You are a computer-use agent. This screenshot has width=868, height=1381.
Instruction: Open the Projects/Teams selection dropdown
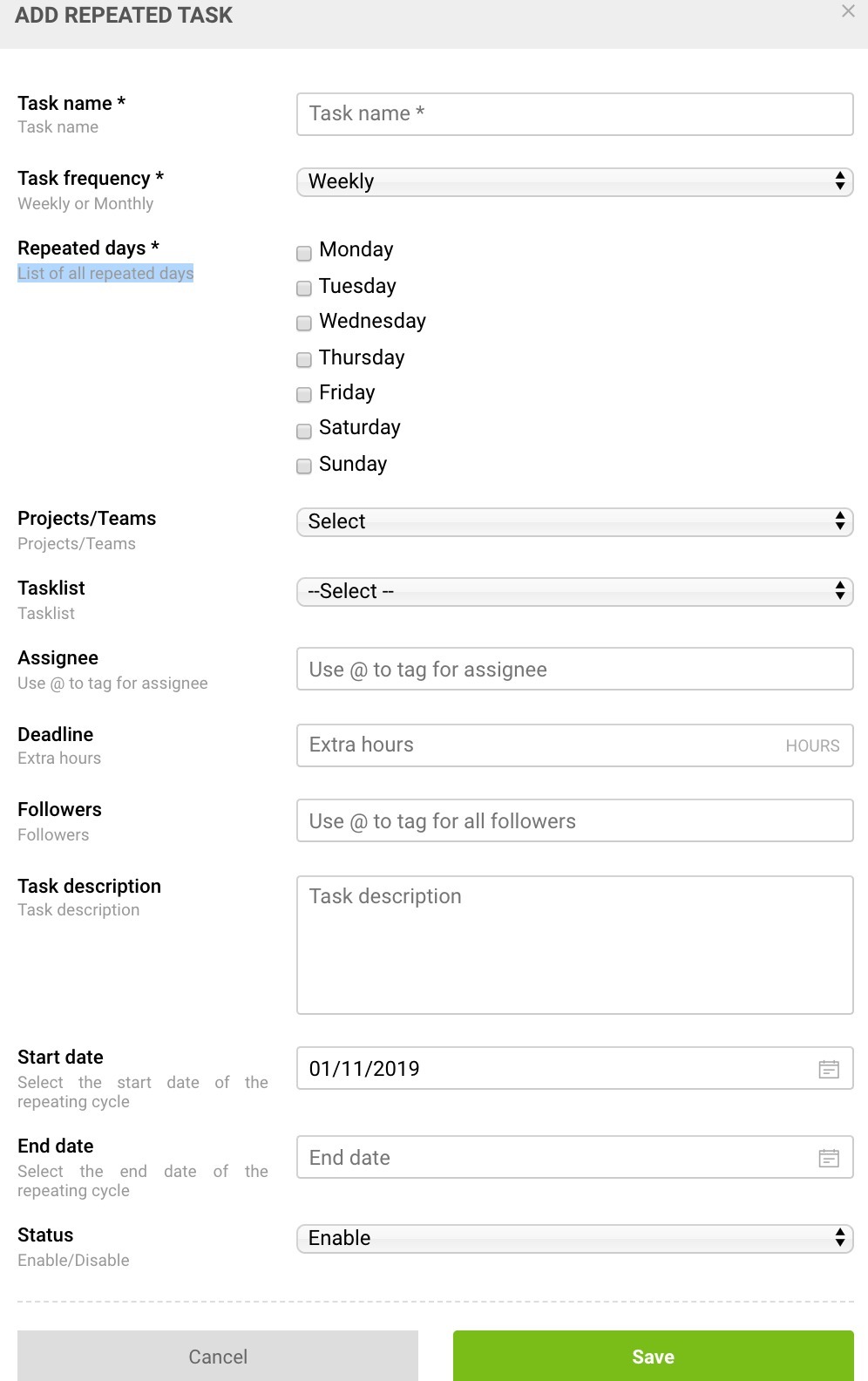point(574,521)
